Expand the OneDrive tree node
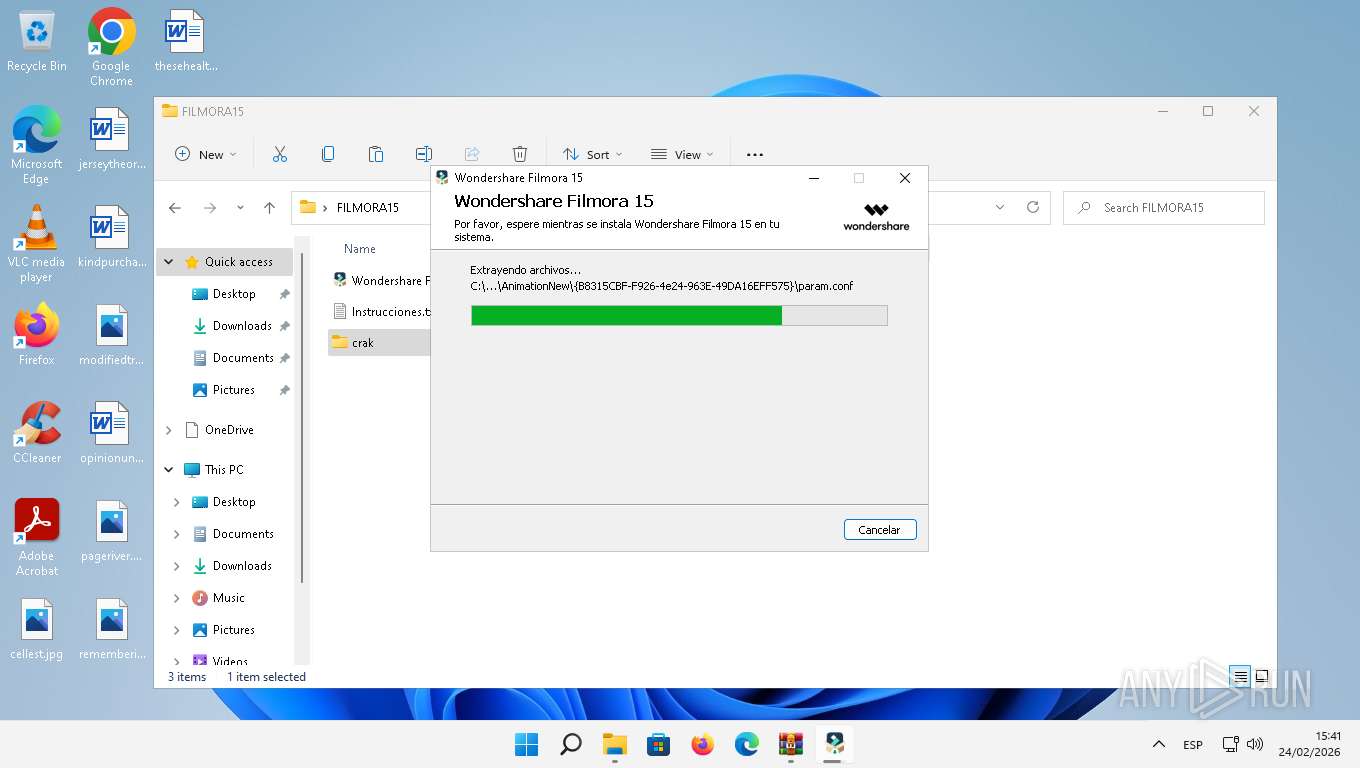Screen dimensions: 1360x768 coord(169,430)
